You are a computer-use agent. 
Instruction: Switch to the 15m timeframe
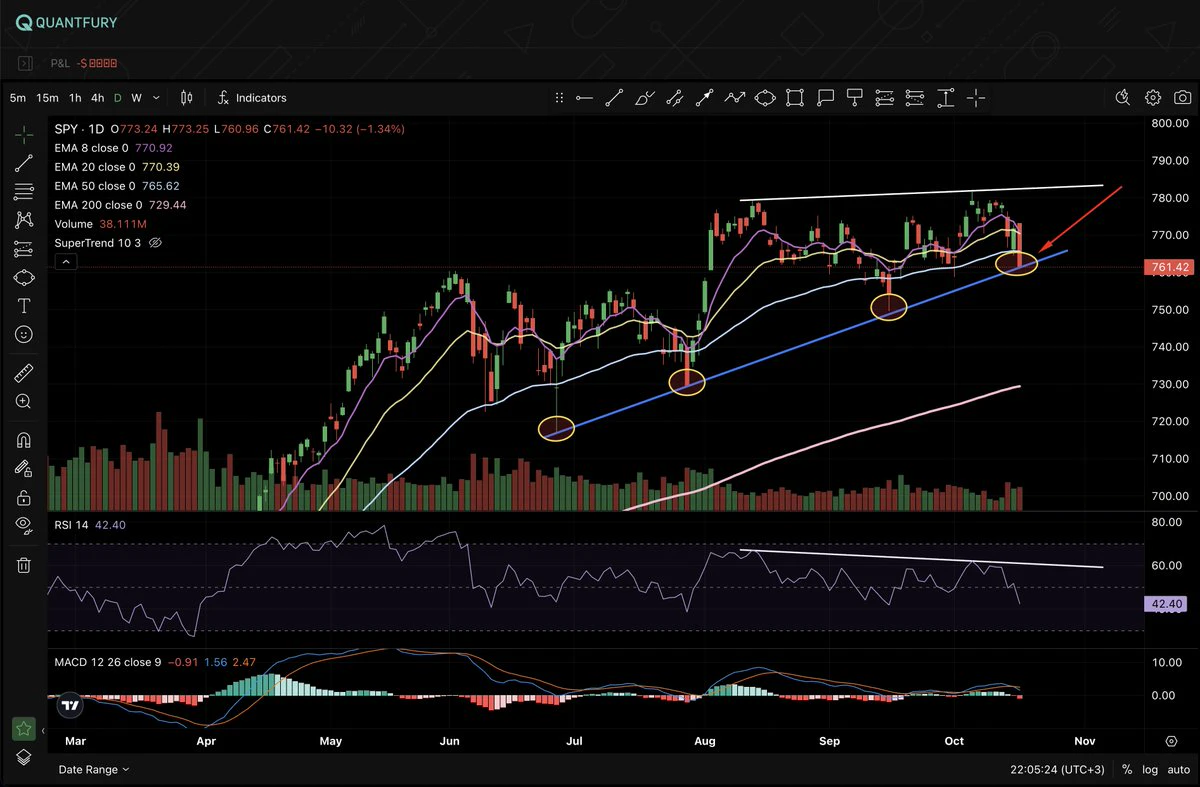pyautogui.click(x=47, y=98)
